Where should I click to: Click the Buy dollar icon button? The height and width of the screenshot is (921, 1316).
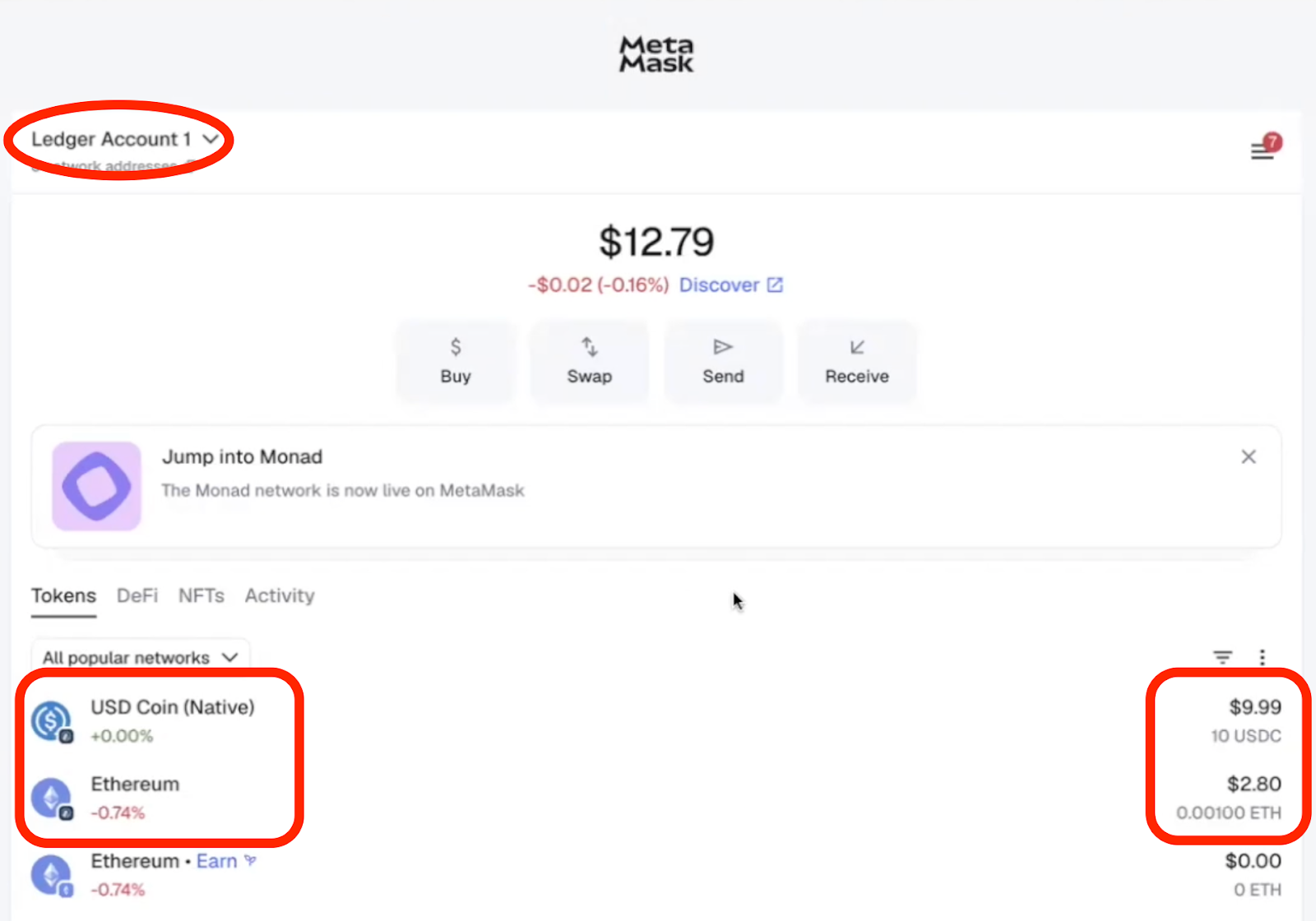[456, 347]
